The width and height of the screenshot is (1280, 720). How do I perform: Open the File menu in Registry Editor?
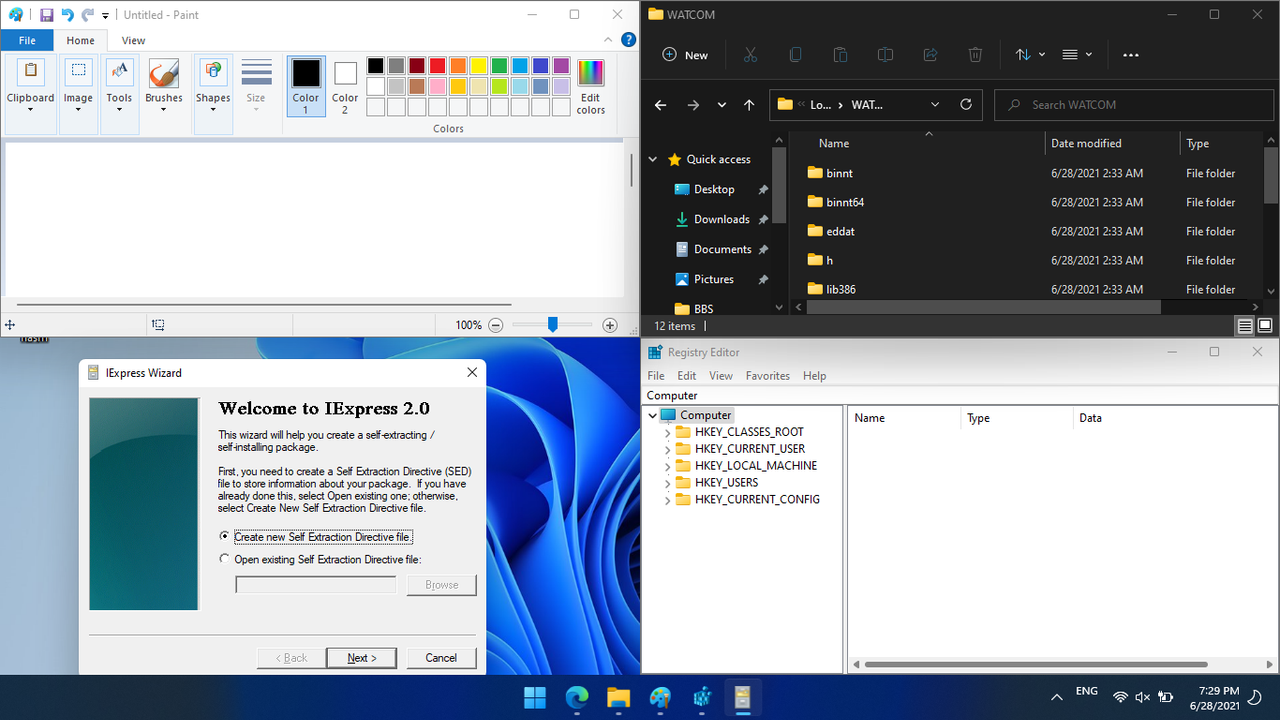pos(656,376)
